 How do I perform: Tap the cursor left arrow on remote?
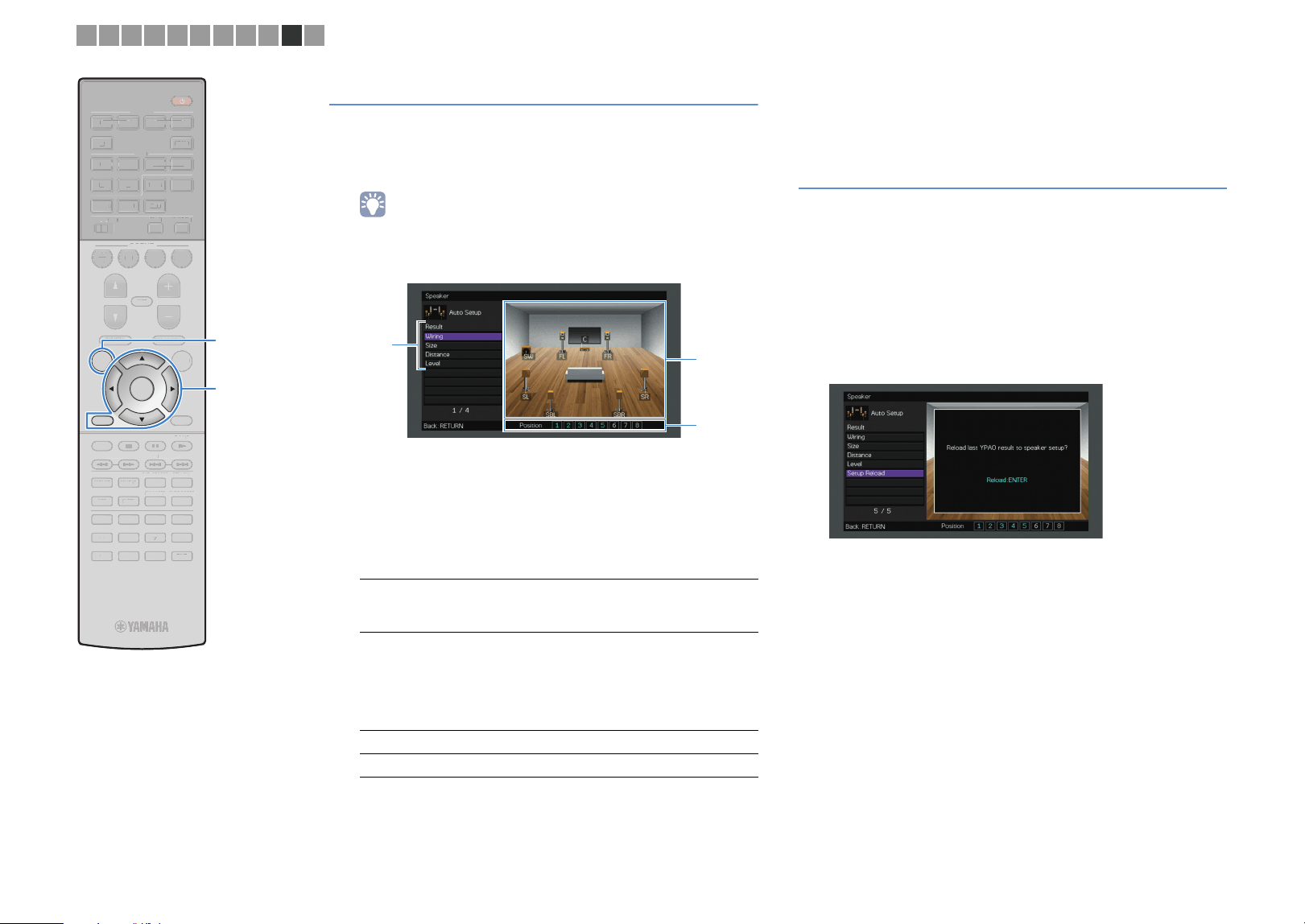point(111,389)
